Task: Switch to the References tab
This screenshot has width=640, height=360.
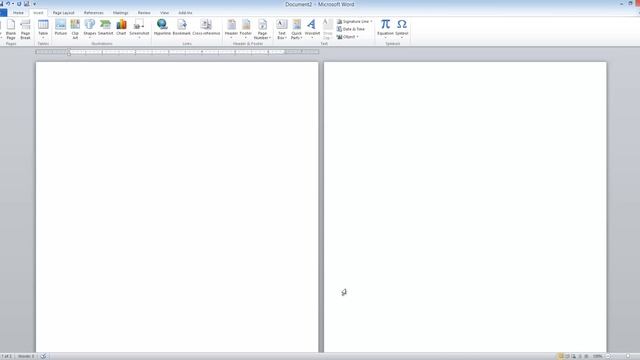Action: (93, 13)
